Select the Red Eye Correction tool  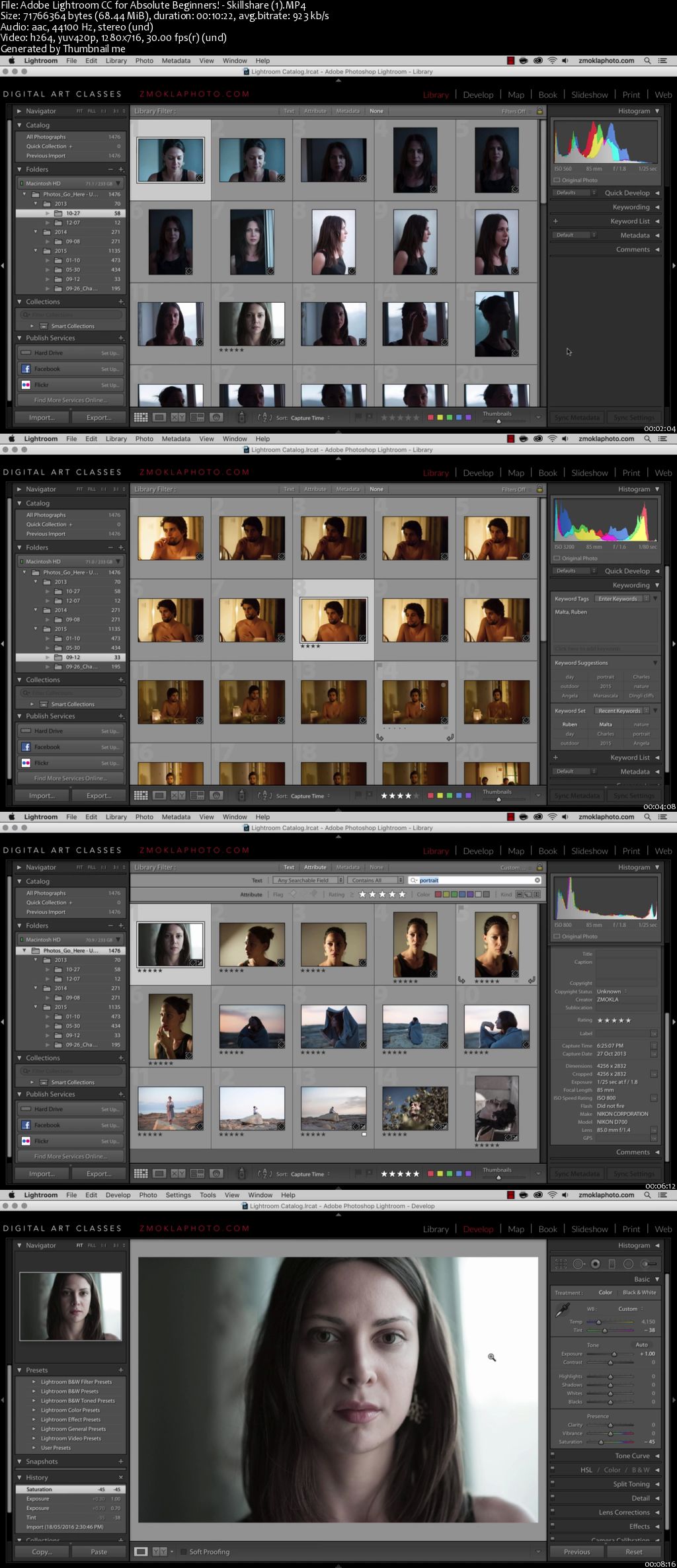[x=596, y=1264]
